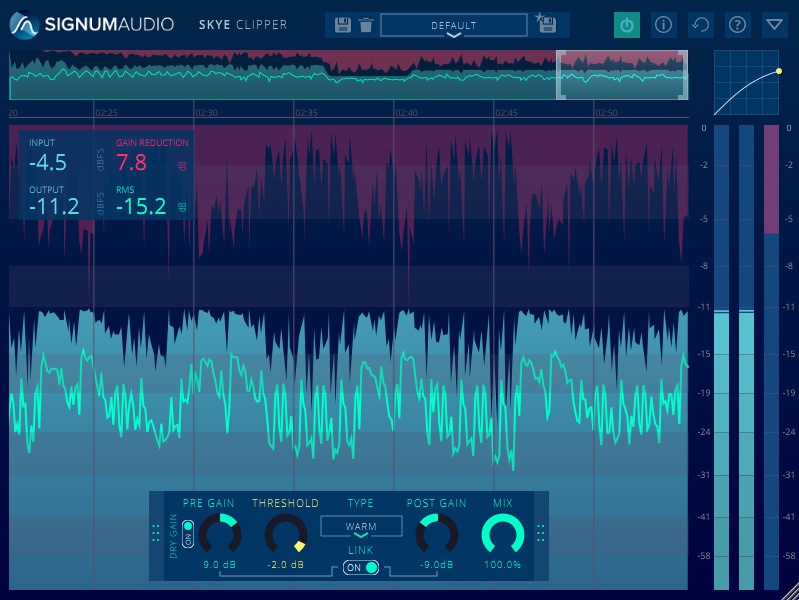This screenshot has width=799, height=600.
Task: Click the undo reset arrow icon
Action: click(701, 25)
